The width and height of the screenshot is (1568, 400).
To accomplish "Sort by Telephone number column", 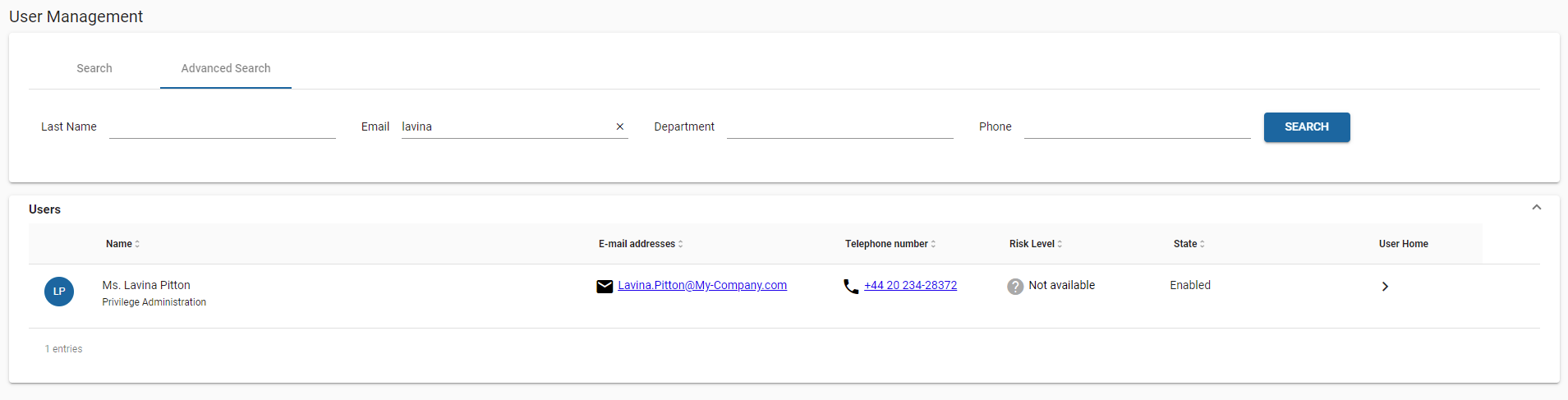I will (x=890, y=244).
